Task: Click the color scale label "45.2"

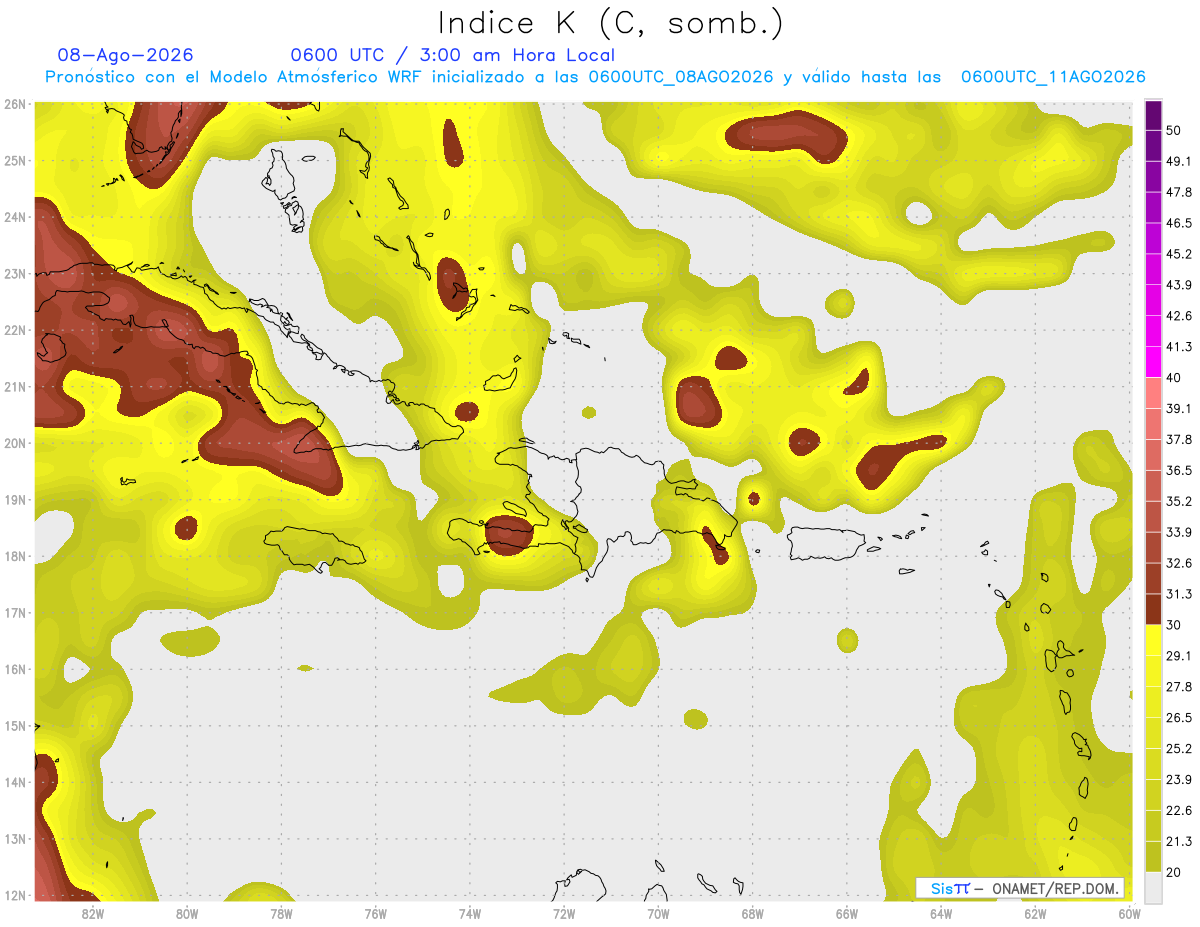Action: tap(1179, 254)
